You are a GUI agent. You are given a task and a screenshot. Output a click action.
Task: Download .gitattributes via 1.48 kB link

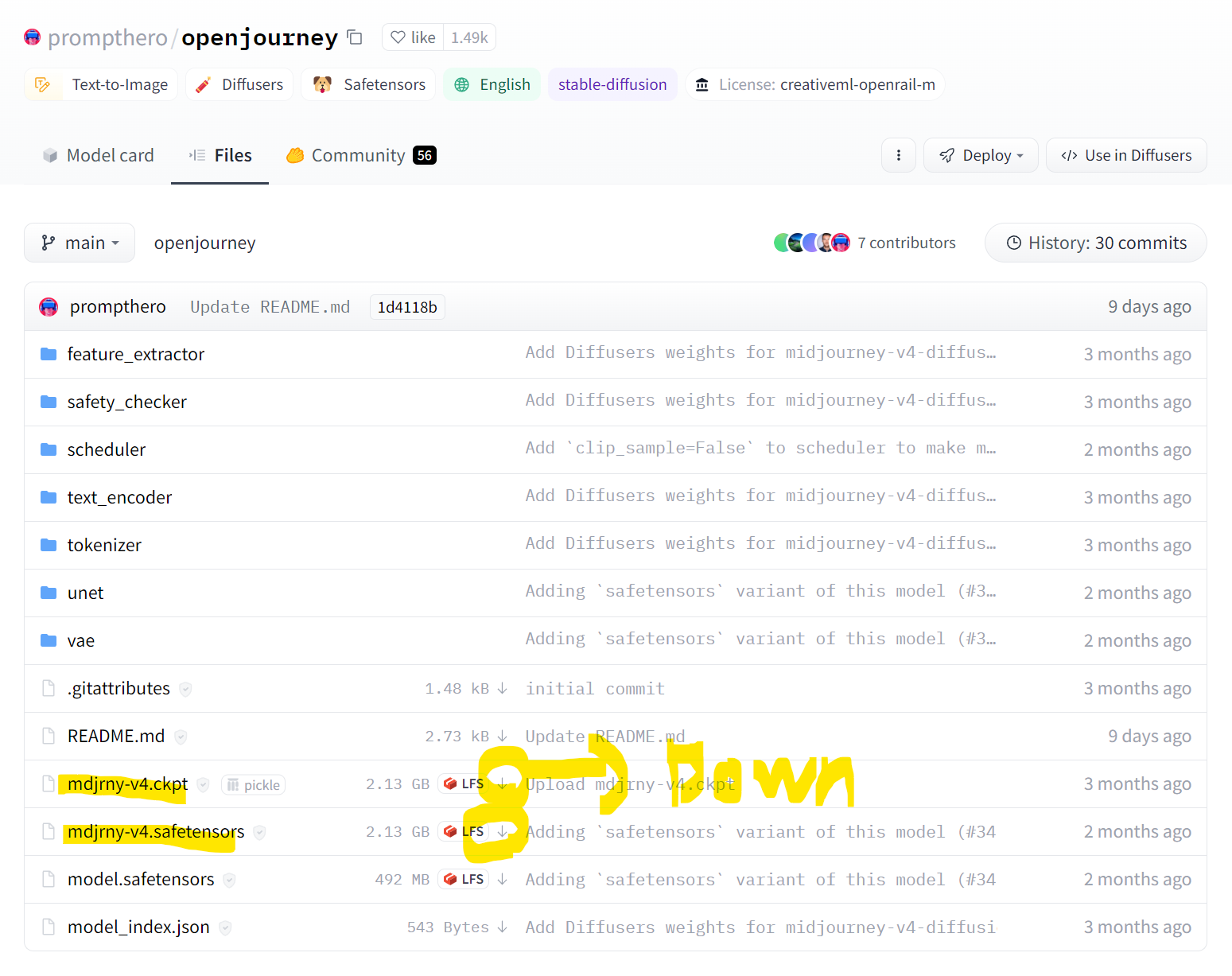tap(466, 689)
